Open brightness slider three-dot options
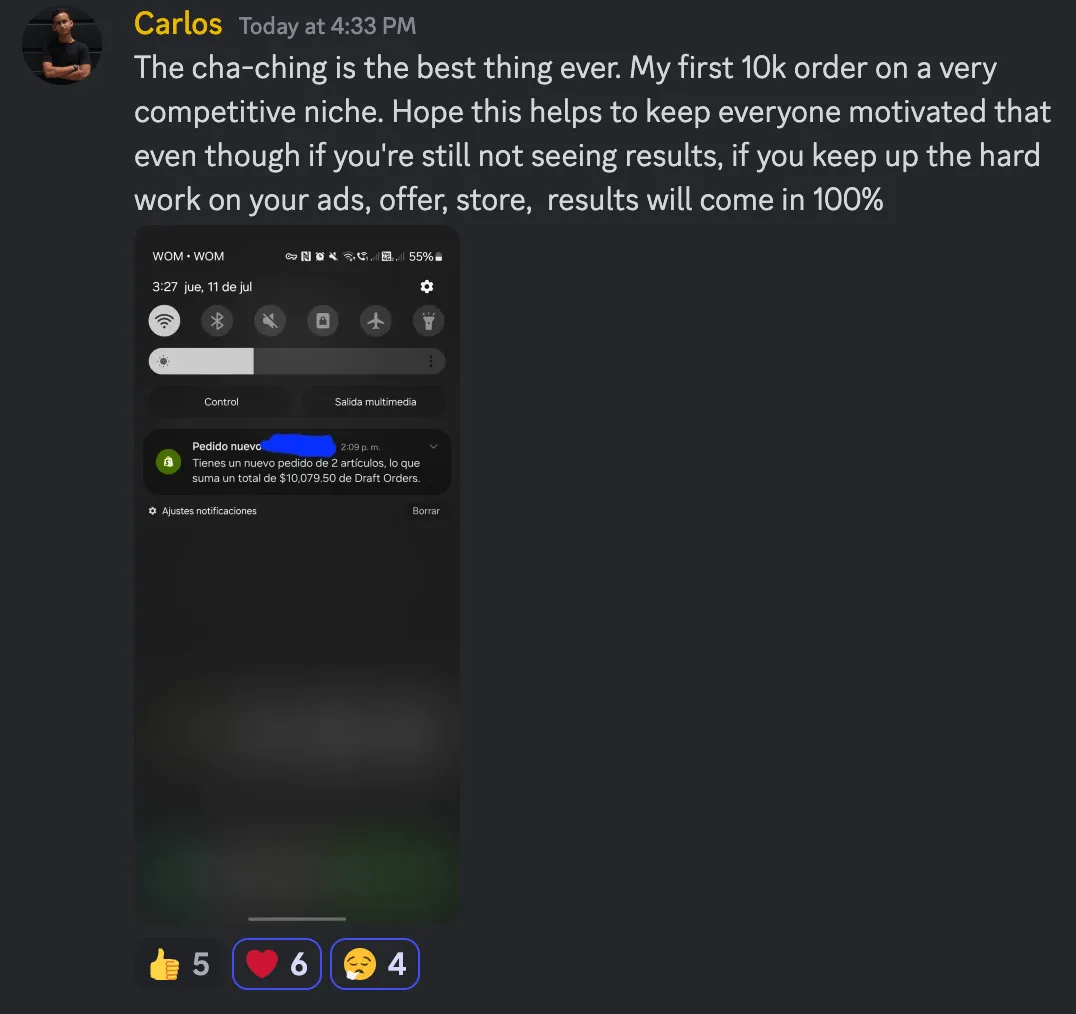This screenshot has width=1076, height=1014. (x=431, y=361)
